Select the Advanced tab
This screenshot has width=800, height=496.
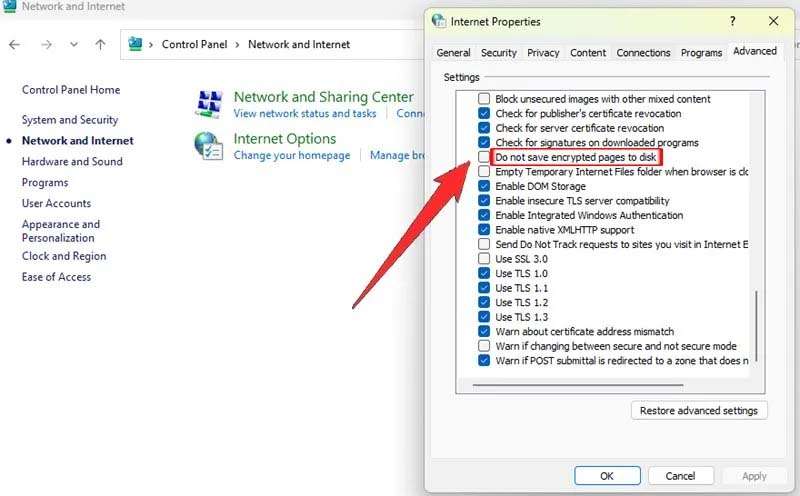755,51
